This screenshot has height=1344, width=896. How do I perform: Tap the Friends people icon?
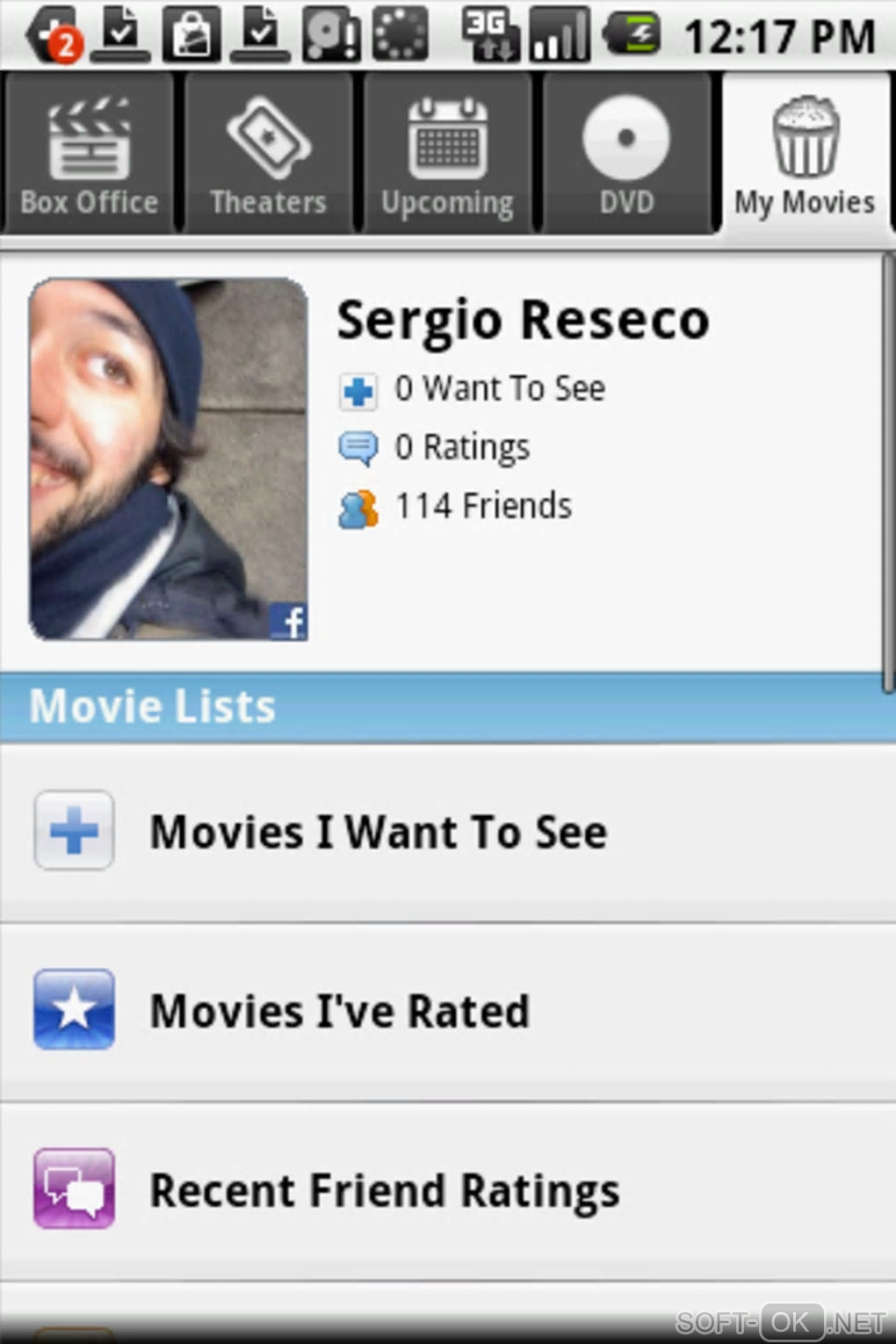pos(358,509)
